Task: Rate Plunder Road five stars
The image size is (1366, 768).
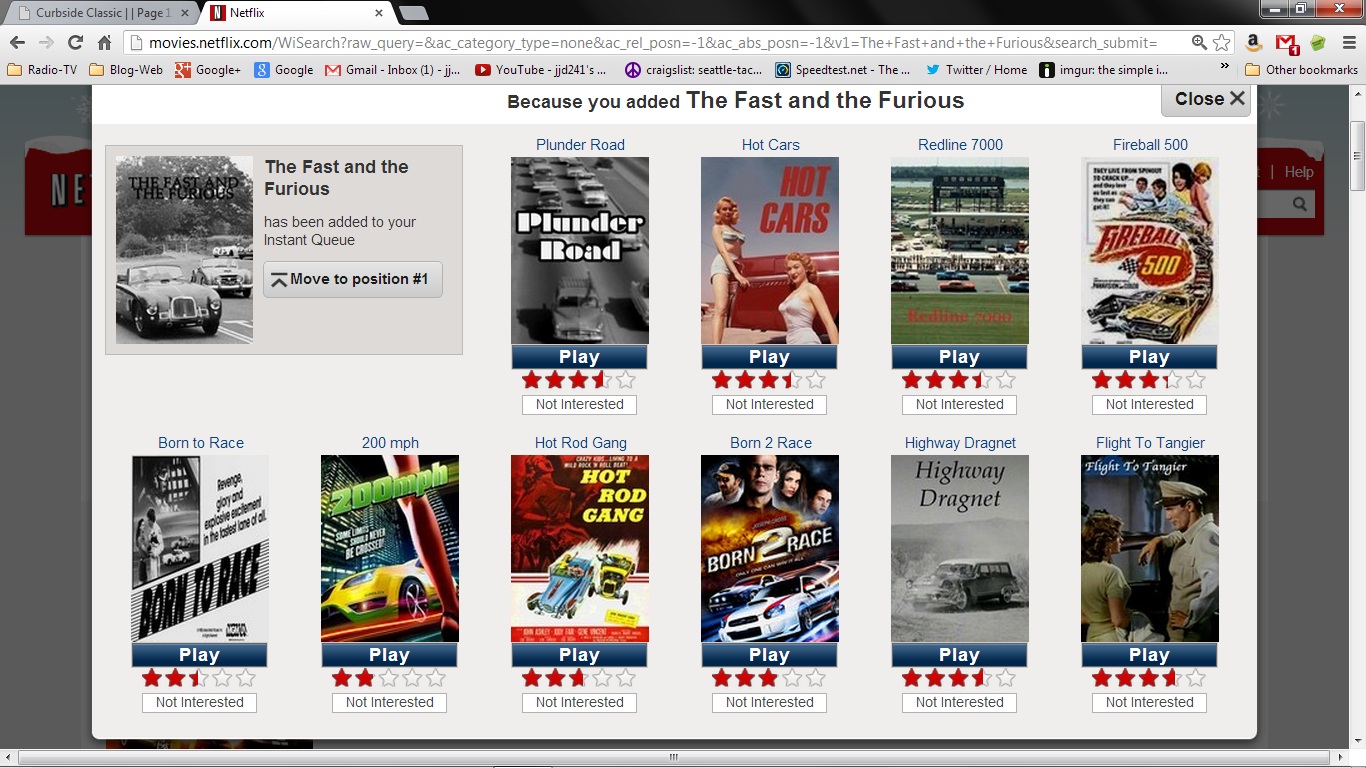Action: [x=626, y=380]
